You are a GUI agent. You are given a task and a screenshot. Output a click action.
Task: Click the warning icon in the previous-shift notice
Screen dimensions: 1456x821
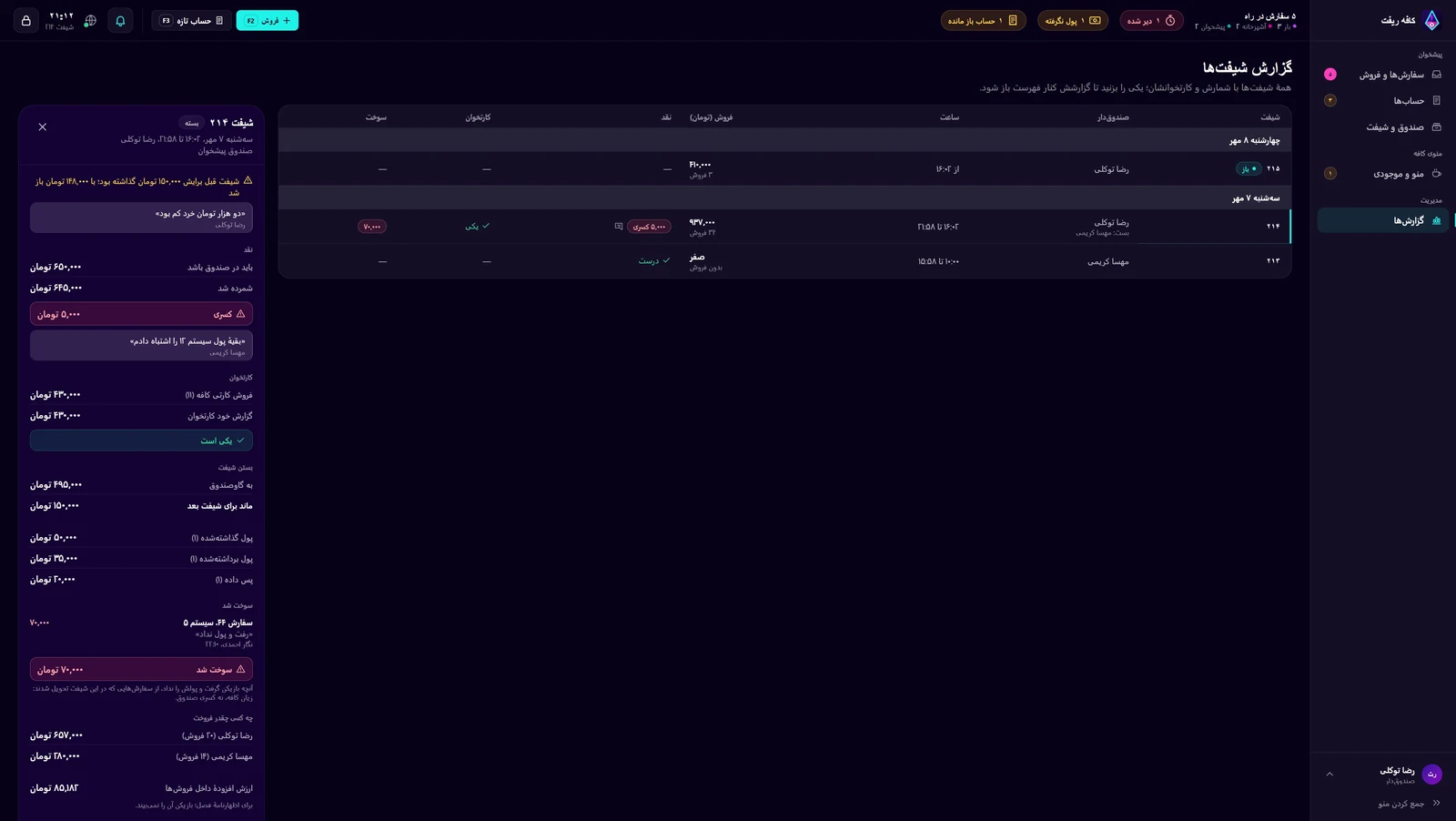[x=248, y=181]
